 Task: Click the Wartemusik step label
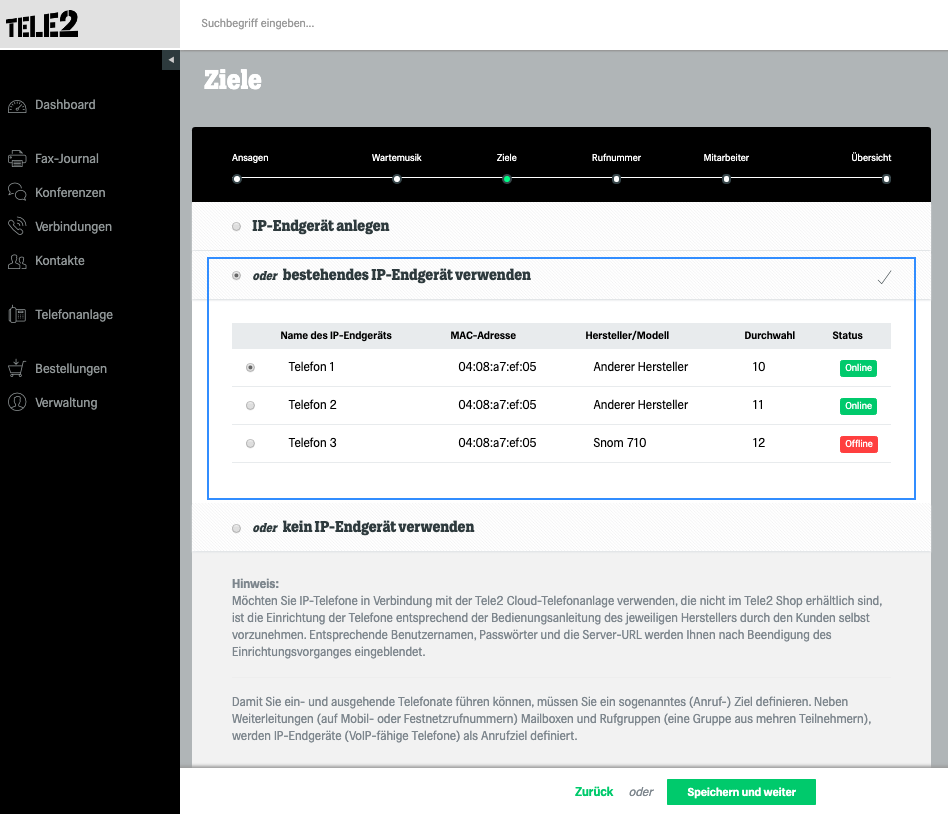click(x=397, y=158)
